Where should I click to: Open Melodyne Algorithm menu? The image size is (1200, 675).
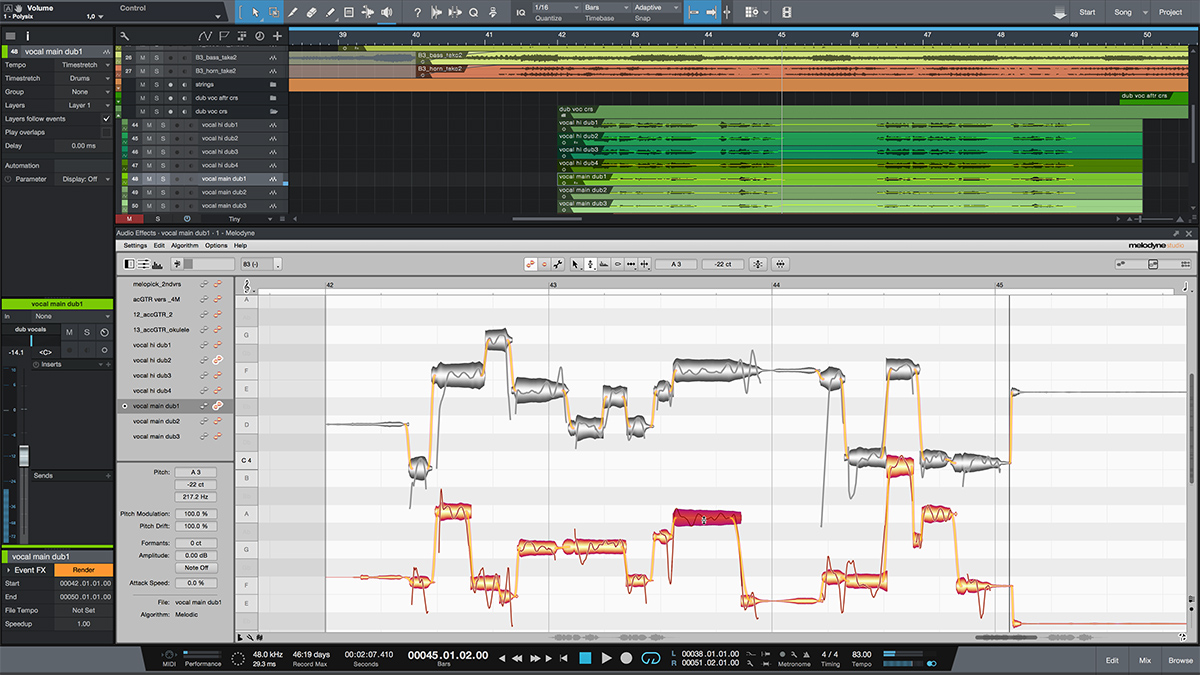[x=185, y=245]
